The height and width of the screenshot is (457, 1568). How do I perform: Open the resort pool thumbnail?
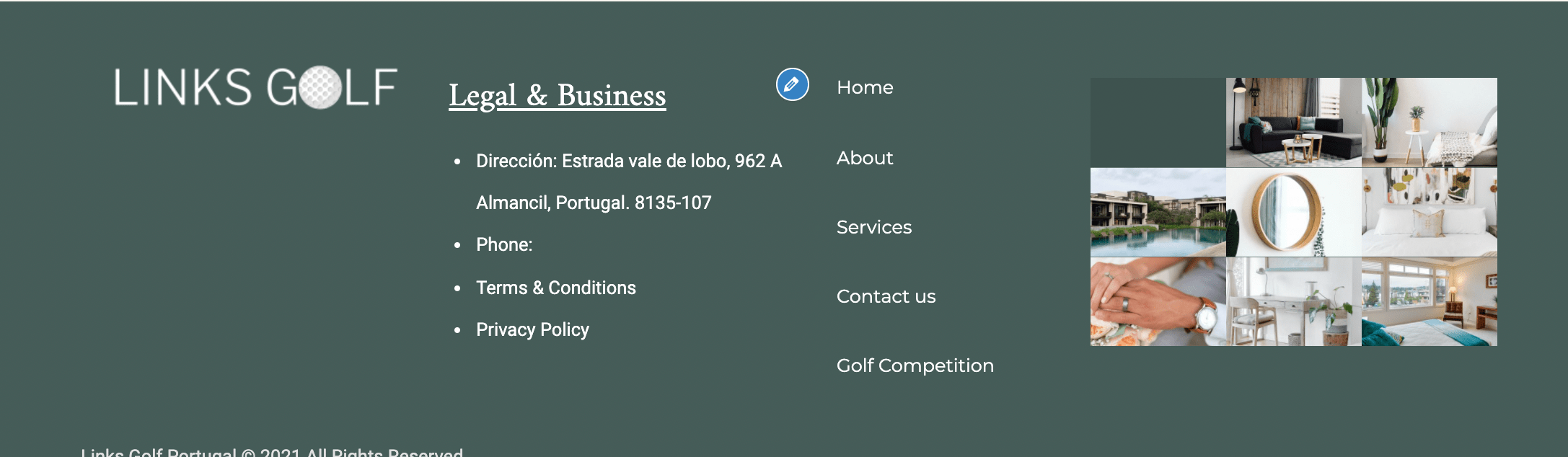click(x=1158, y=213)
